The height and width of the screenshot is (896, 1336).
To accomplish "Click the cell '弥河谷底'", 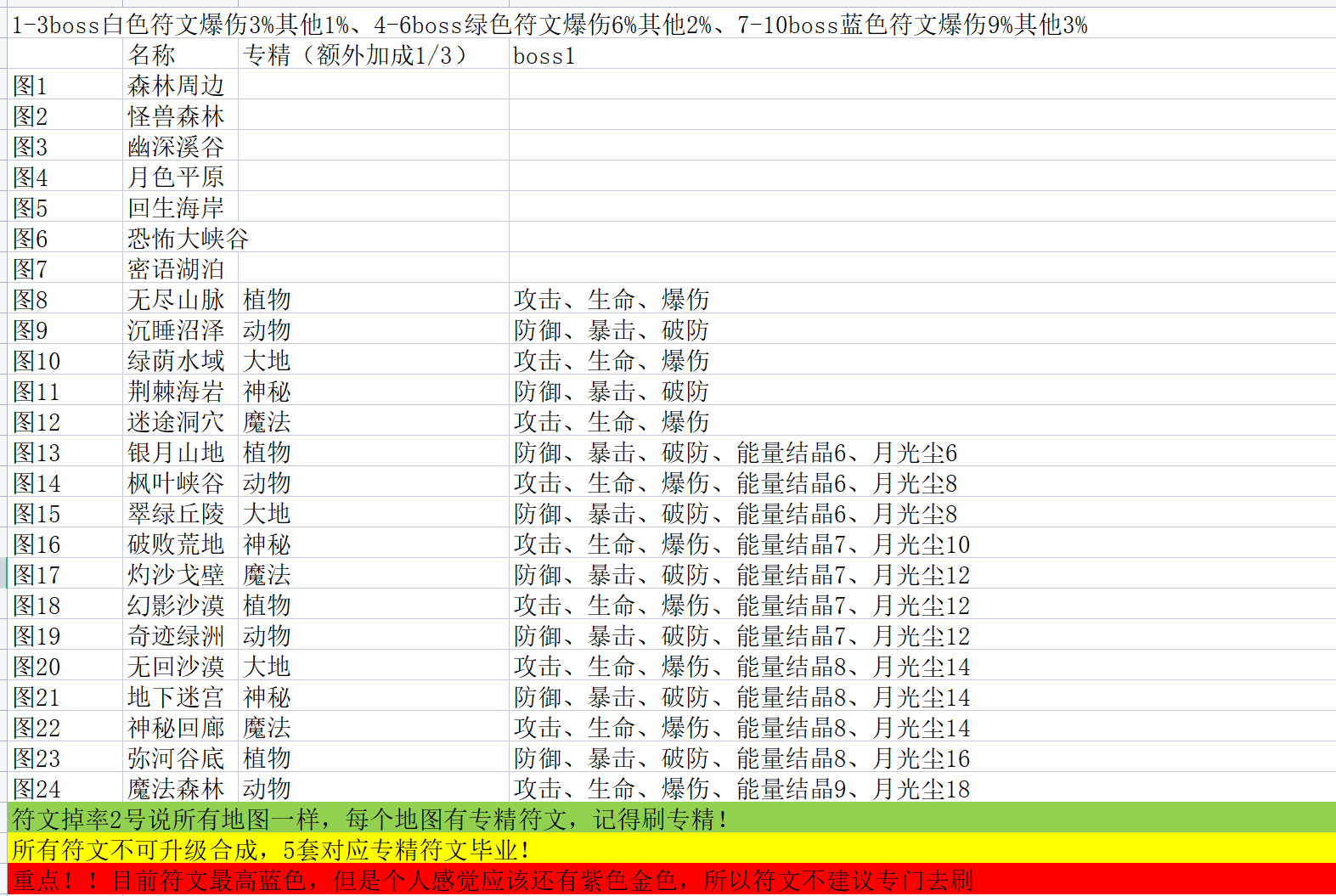I will [x=181, y=757].
